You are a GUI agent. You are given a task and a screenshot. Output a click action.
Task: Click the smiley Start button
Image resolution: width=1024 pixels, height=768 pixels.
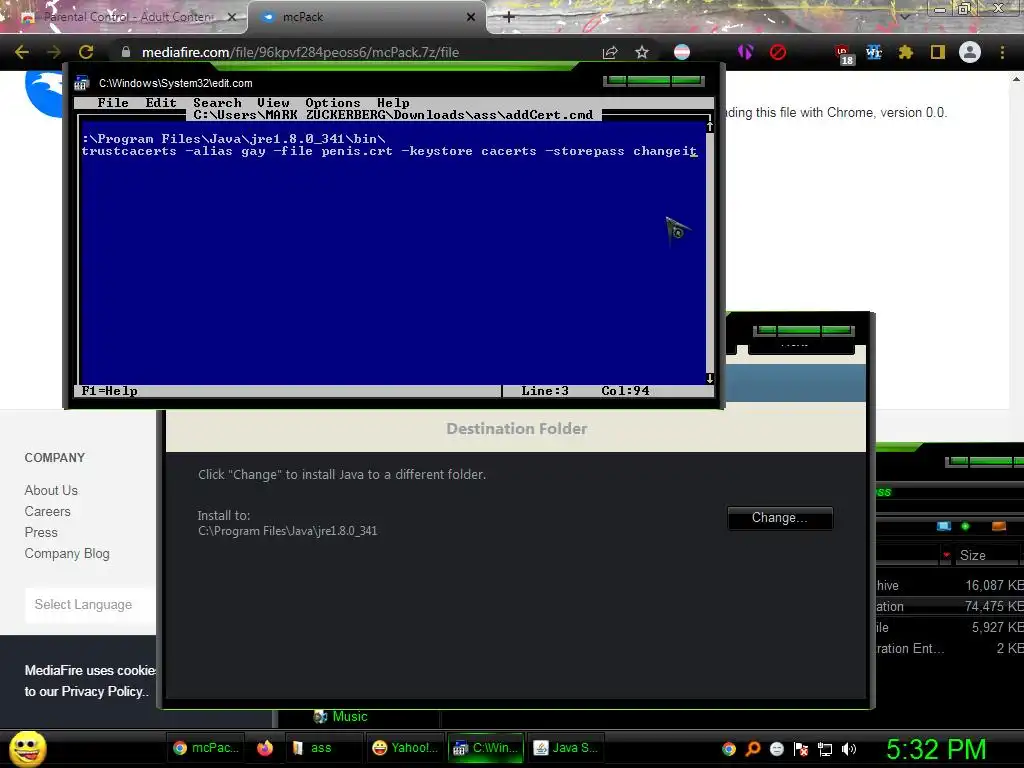27,748
